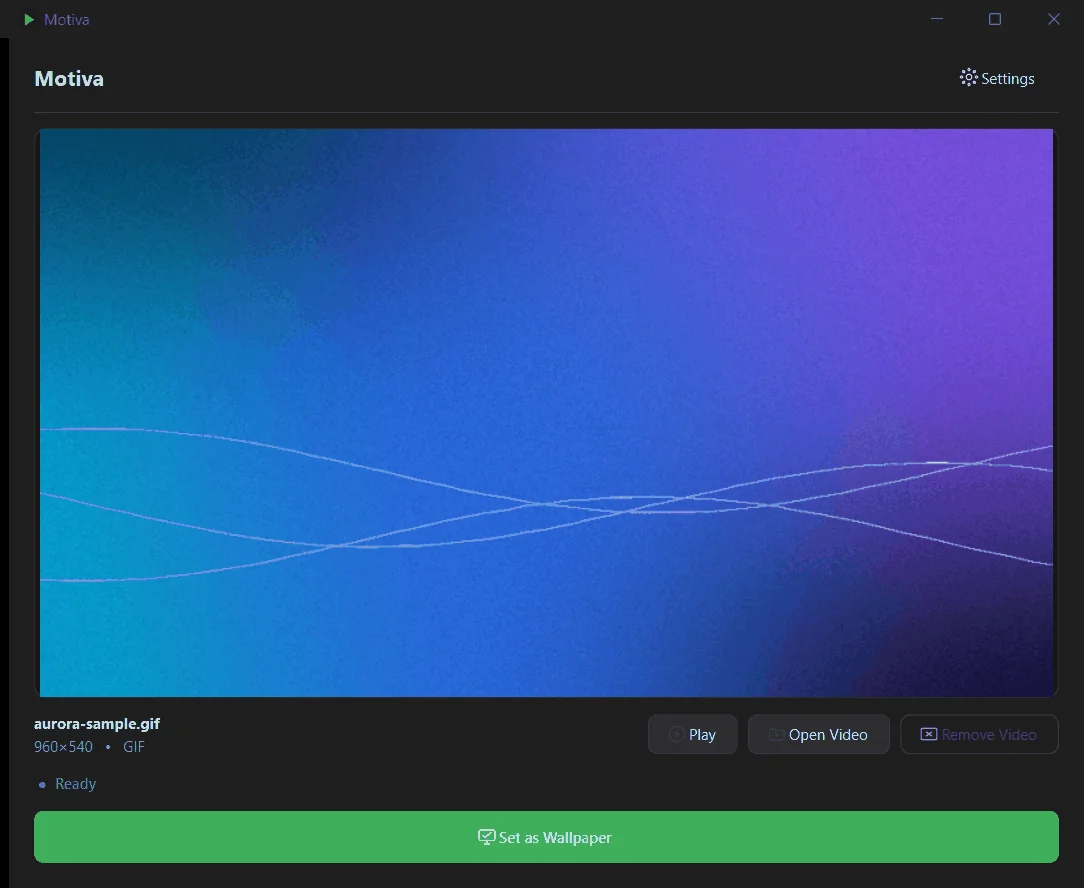This screenshot has height=888, width=1084.
Task: Click the GIF format label
Action: click(134, 747)
